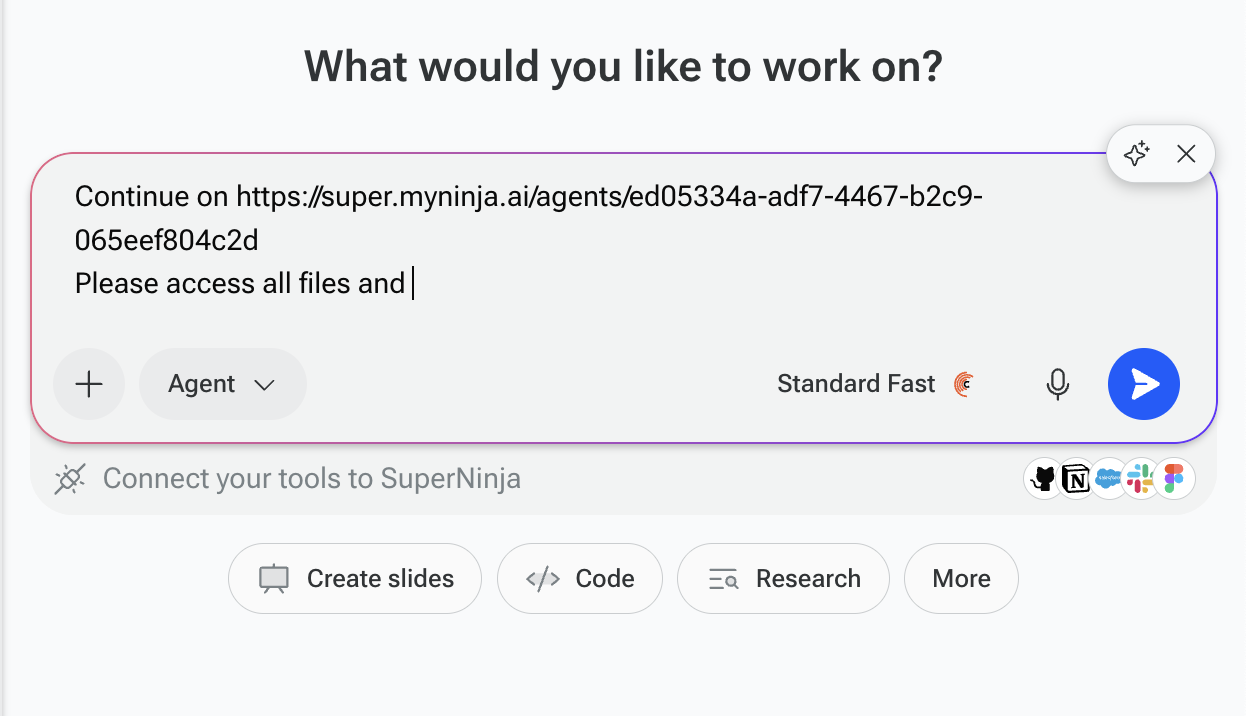Select the Salesforce integration icon
This screenshot has width=1246, height=716.
coord(1108,479)
